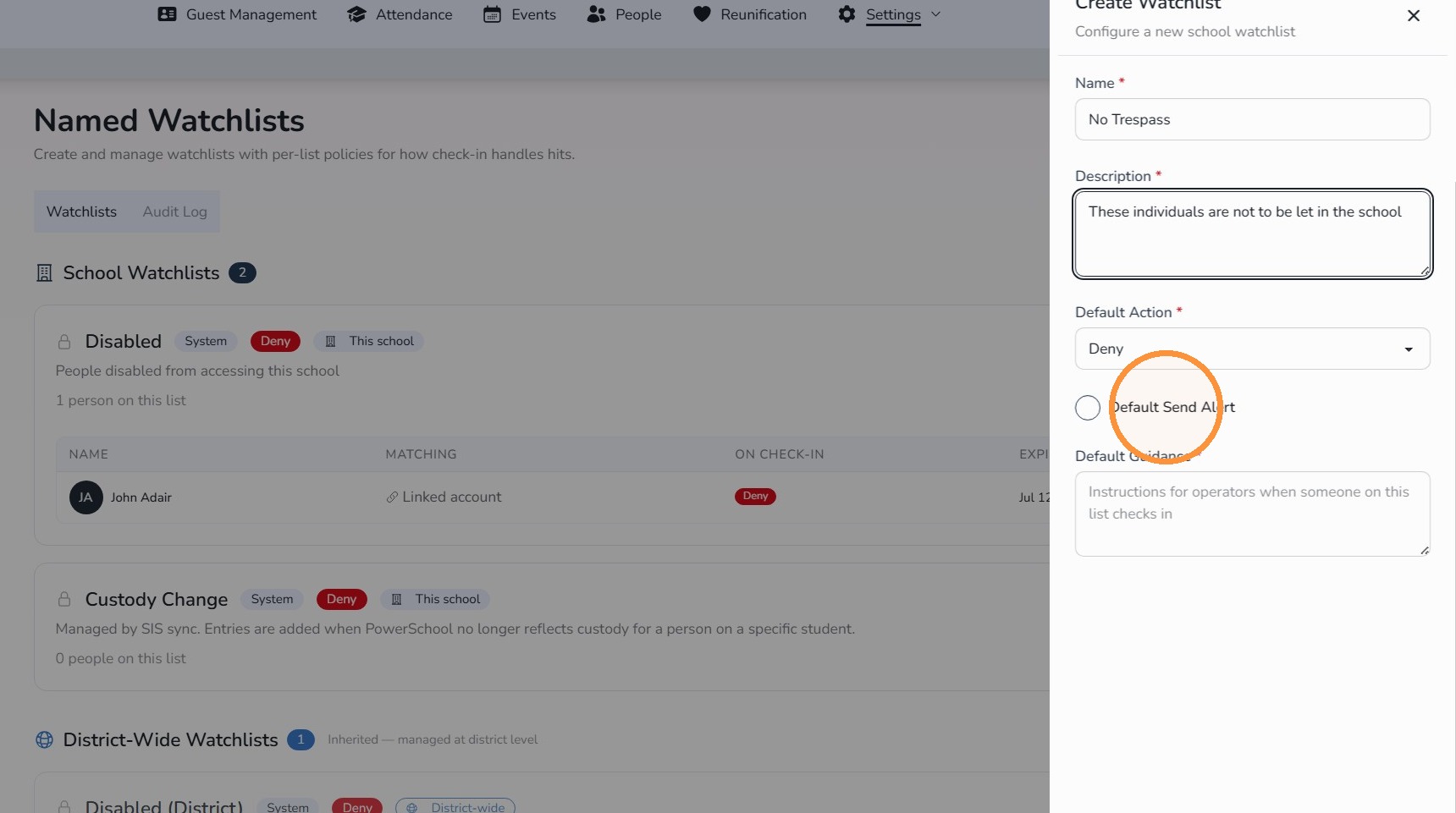Click building icon in Custody Change's This school badge
The height and width of the screenshot is (813, 1456).
[397, 600]
